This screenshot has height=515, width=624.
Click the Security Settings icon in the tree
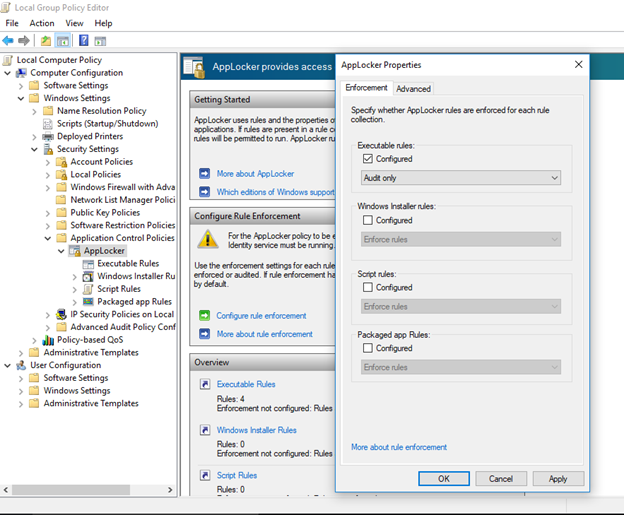[x=48, y=149]
